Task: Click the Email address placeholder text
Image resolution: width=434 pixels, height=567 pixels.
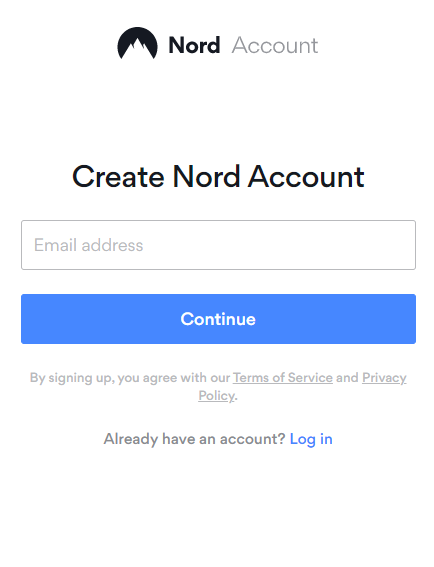Action: tap(89, 245)
